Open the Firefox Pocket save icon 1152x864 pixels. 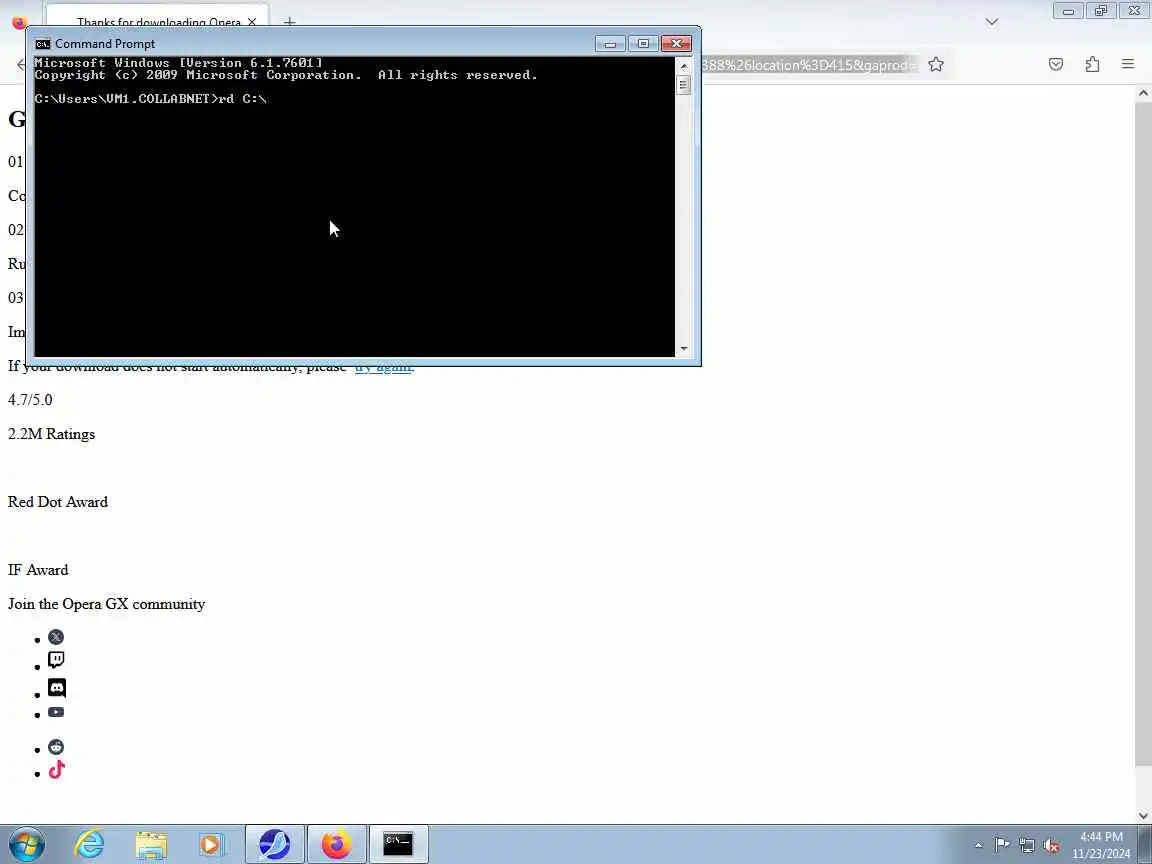click(1056, 65)
